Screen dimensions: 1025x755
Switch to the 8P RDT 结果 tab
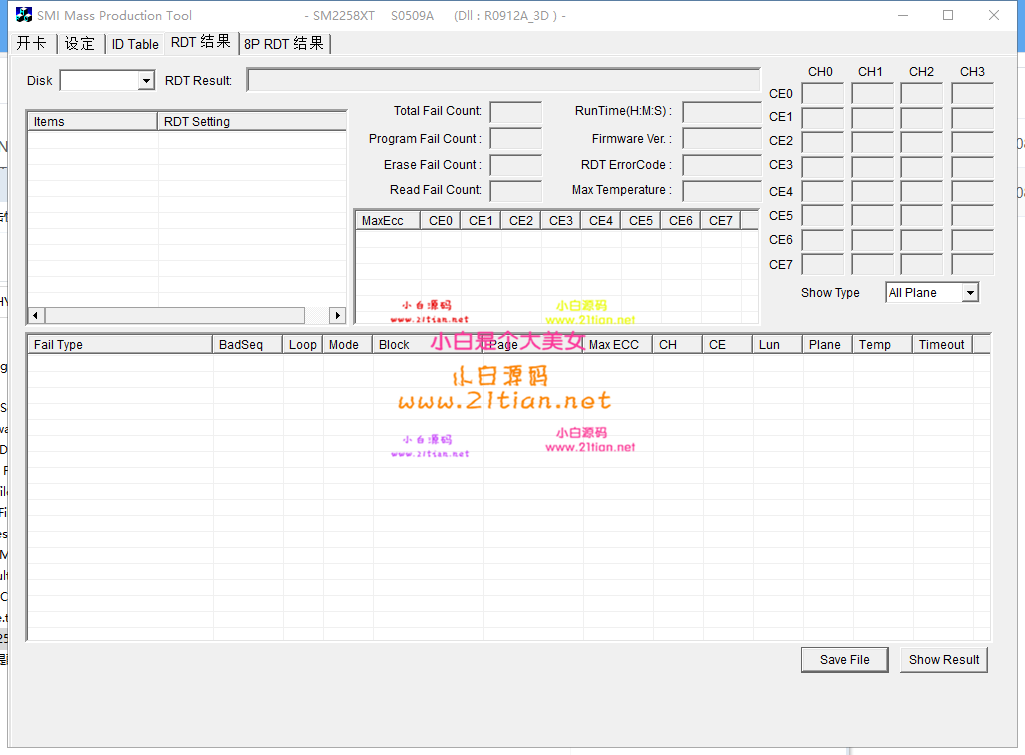click(x=284, y=44)
